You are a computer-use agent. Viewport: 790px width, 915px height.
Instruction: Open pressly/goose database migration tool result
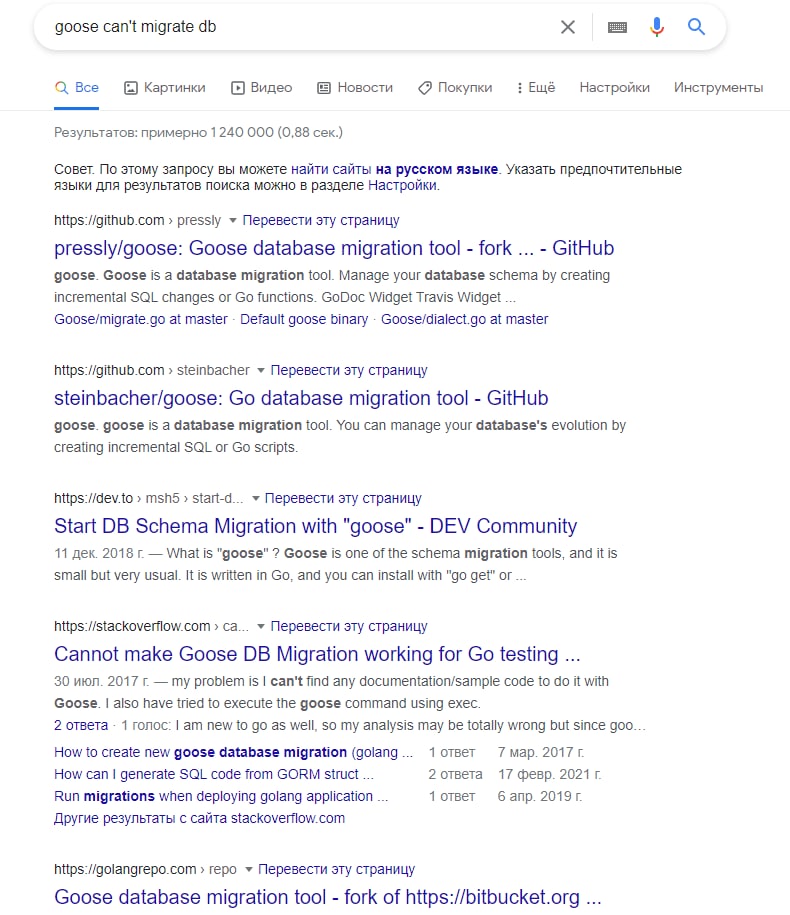(x=334, y=248)
